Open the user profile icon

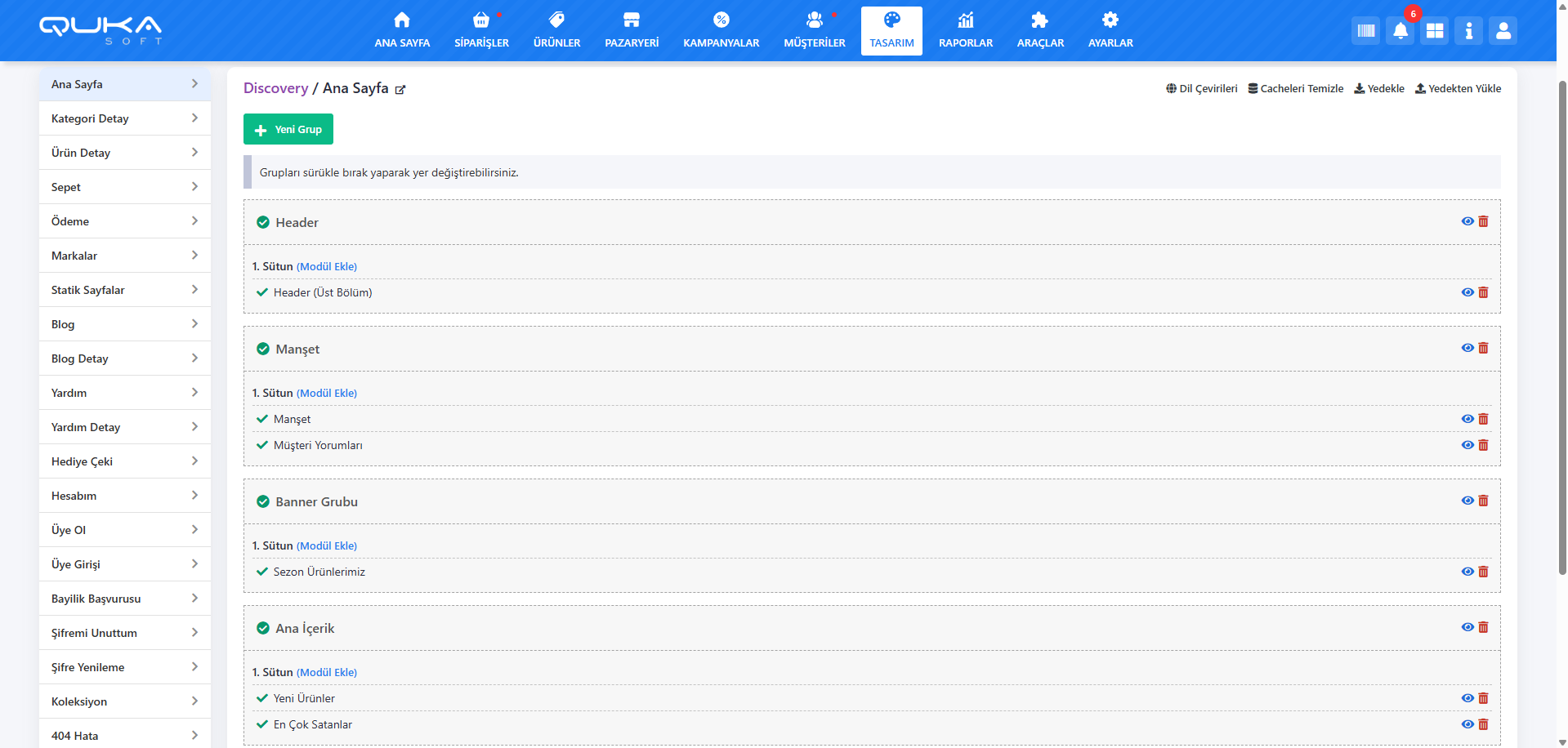[1503, 31]
